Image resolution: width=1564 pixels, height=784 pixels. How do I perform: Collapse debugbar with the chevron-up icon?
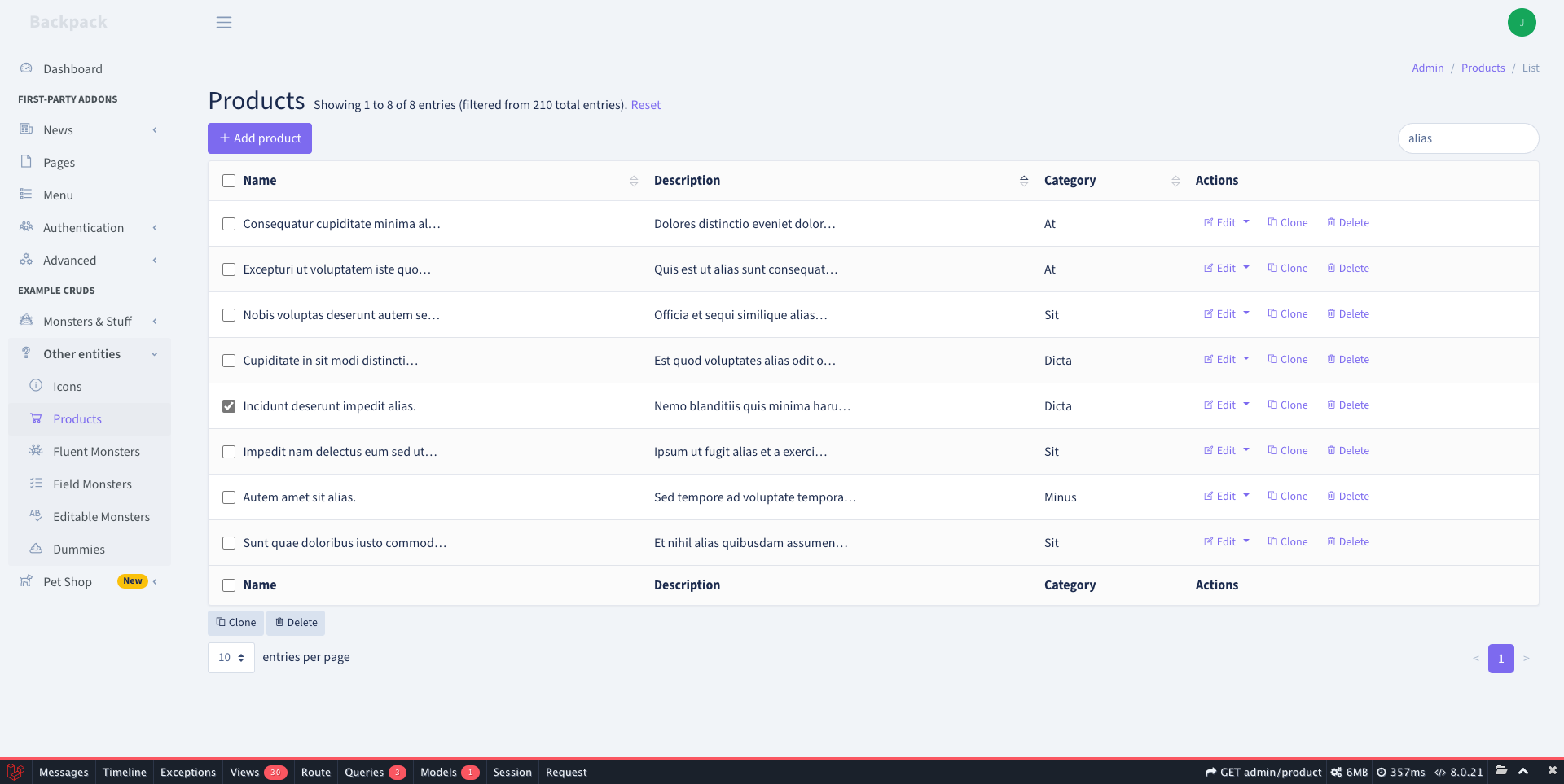pos(1523,771)
